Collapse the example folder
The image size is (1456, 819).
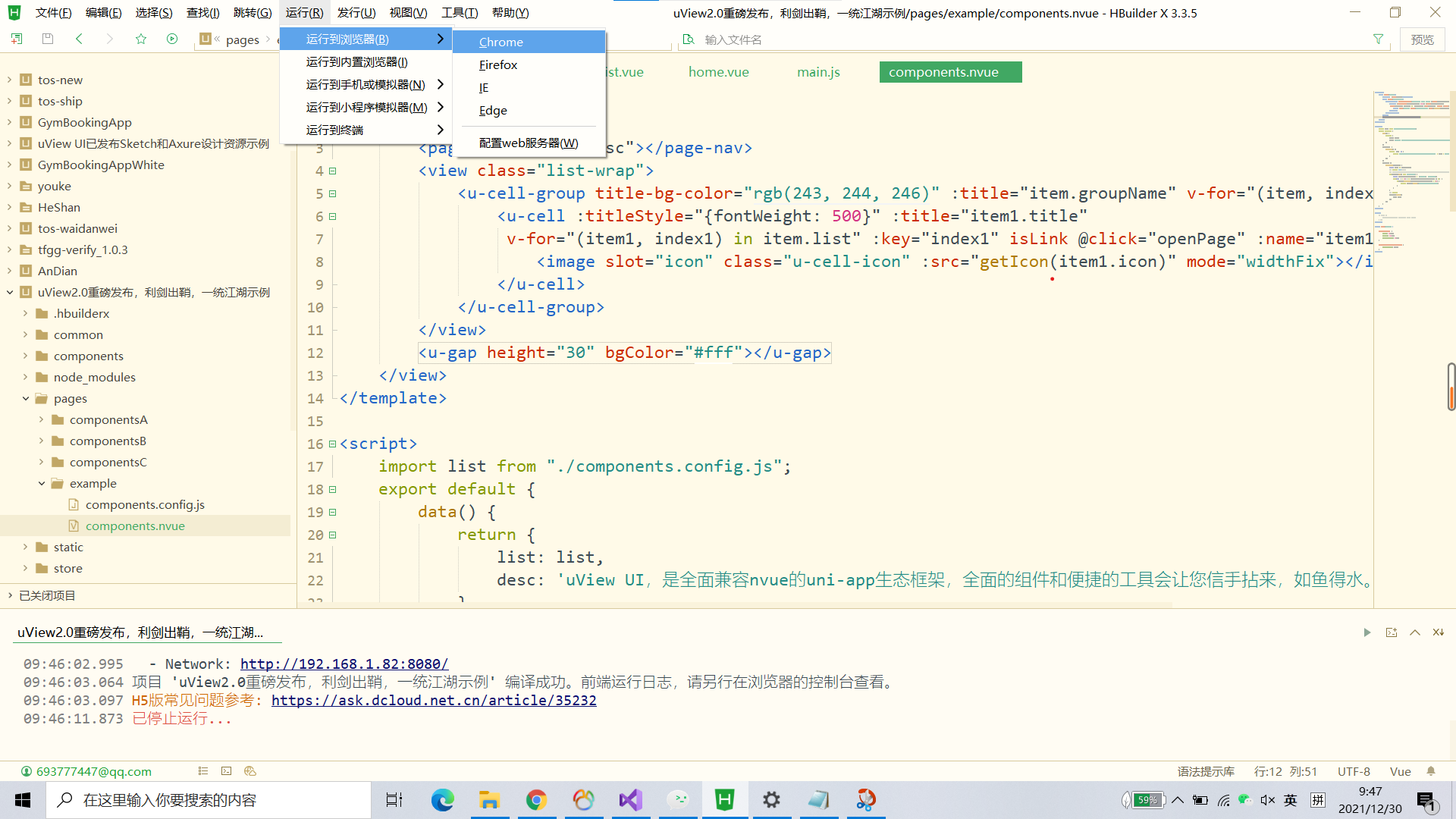[x=42, y=483]
